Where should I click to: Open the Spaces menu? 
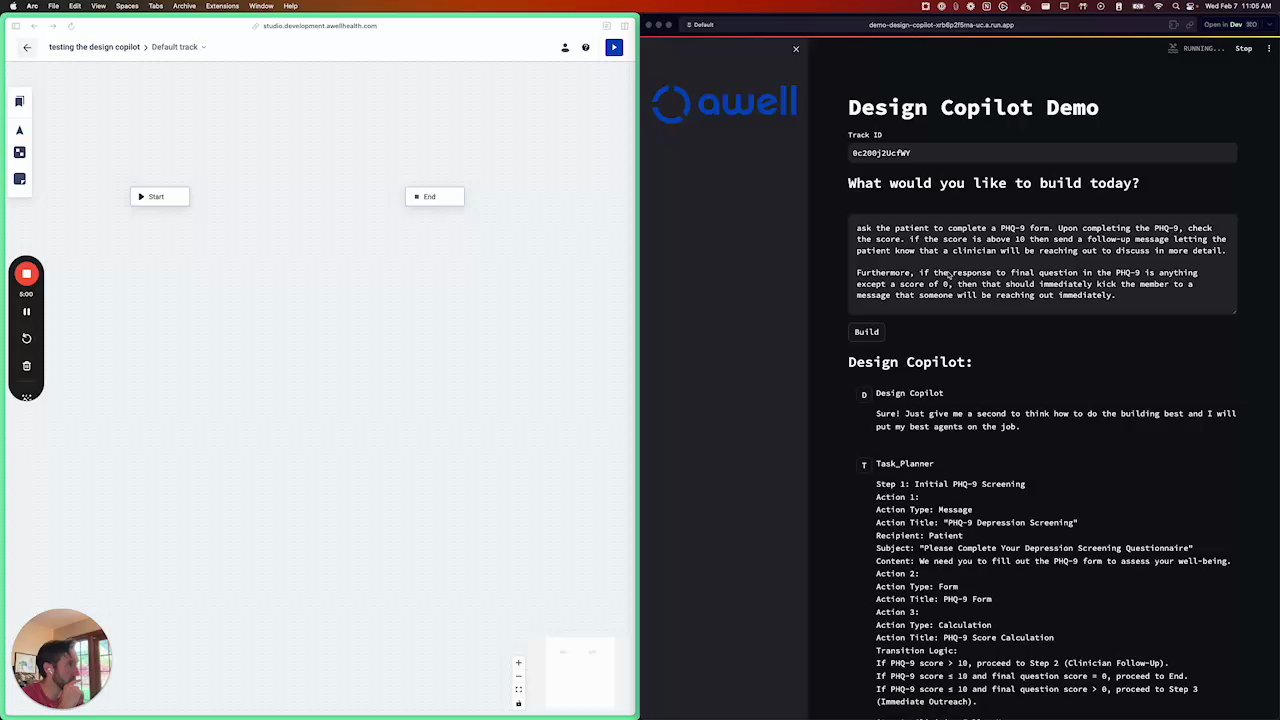pyautogui.click(x=127, y=6)
